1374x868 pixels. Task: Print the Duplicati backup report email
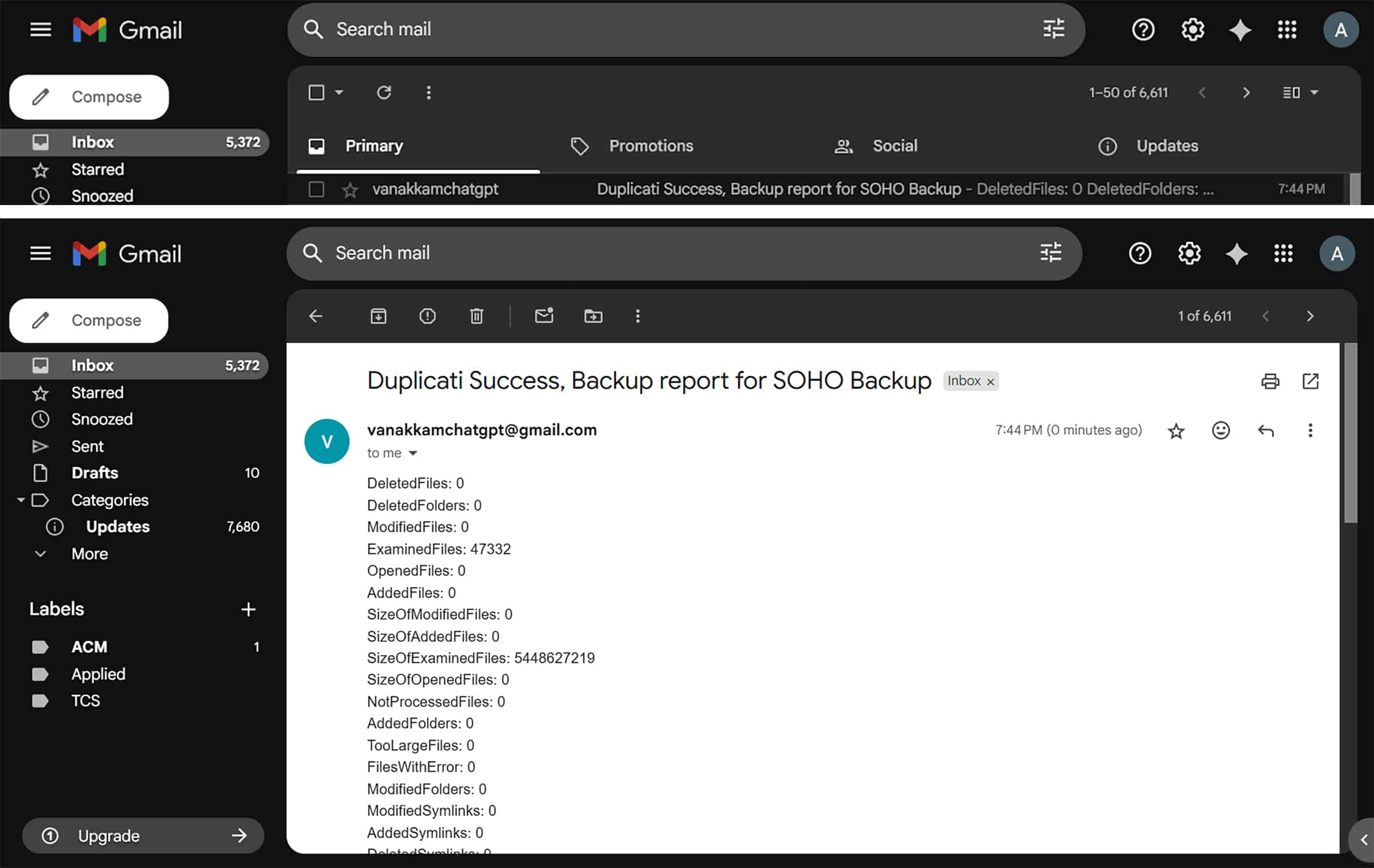pyautogui.click(x=1270, y=381)
